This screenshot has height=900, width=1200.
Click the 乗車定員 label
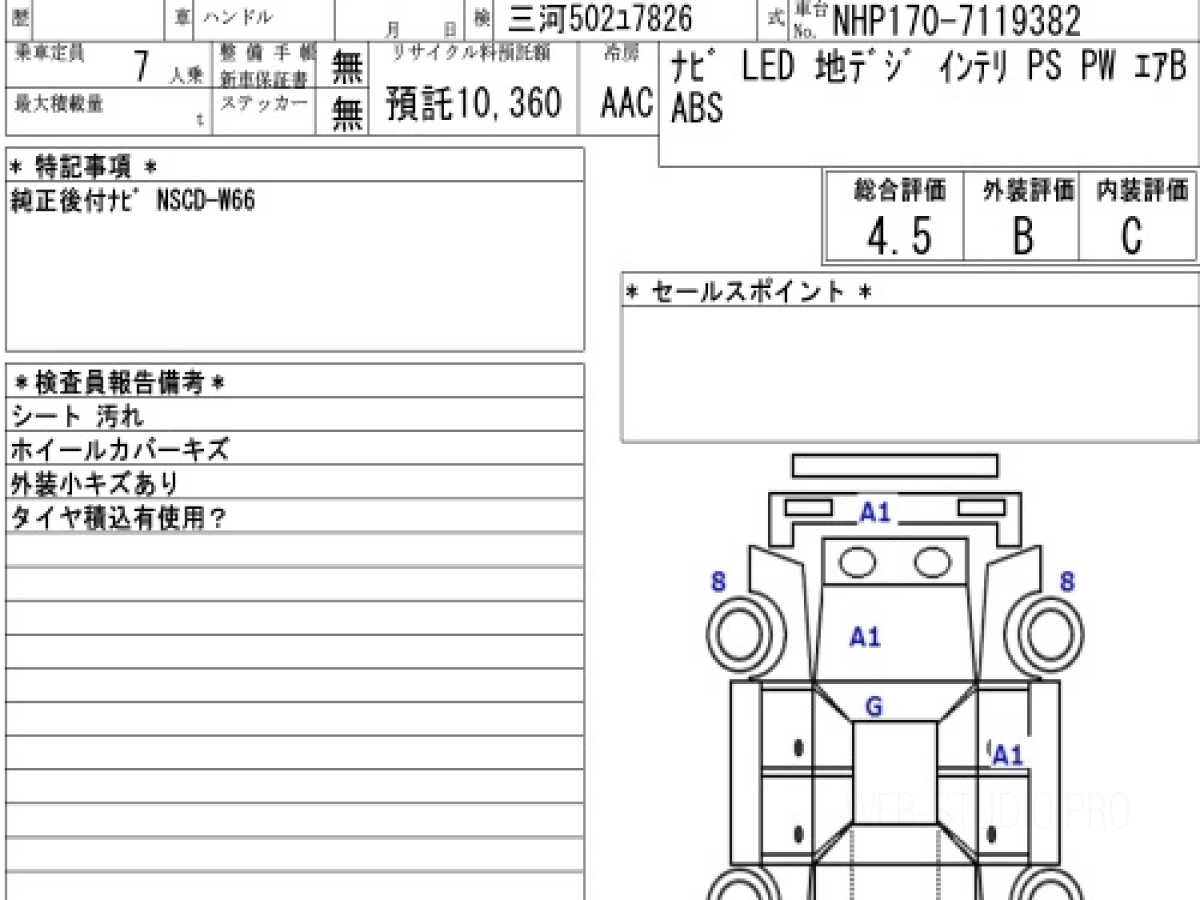click(49, 52)
